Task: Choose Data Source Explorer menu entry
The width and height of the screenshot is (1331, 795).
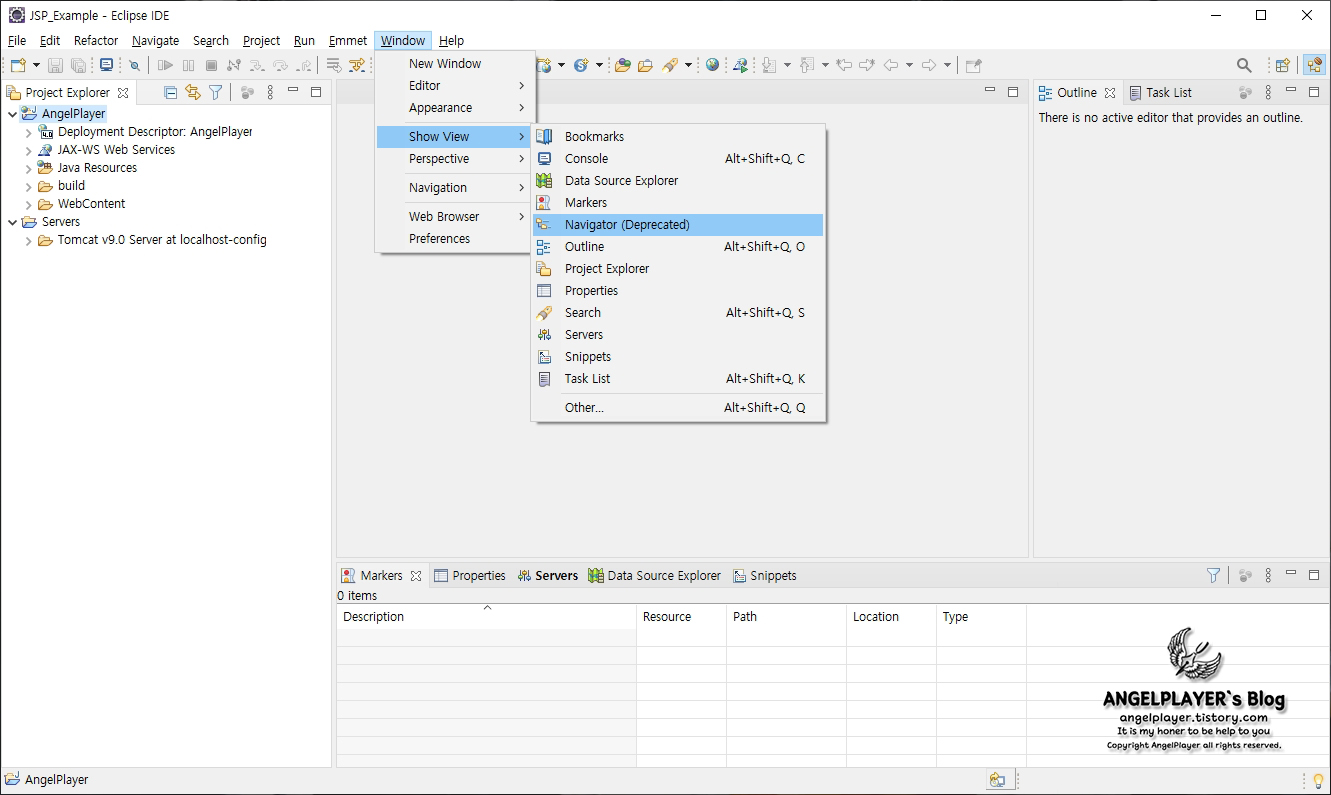Action: click(x=678, y=180)
